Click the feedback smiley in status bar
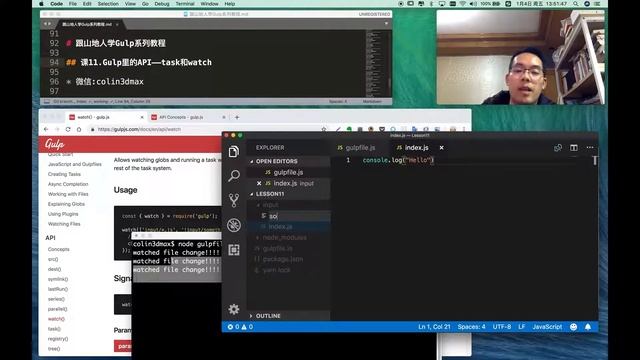The image size is (640, 360). [x=573, y=327]
